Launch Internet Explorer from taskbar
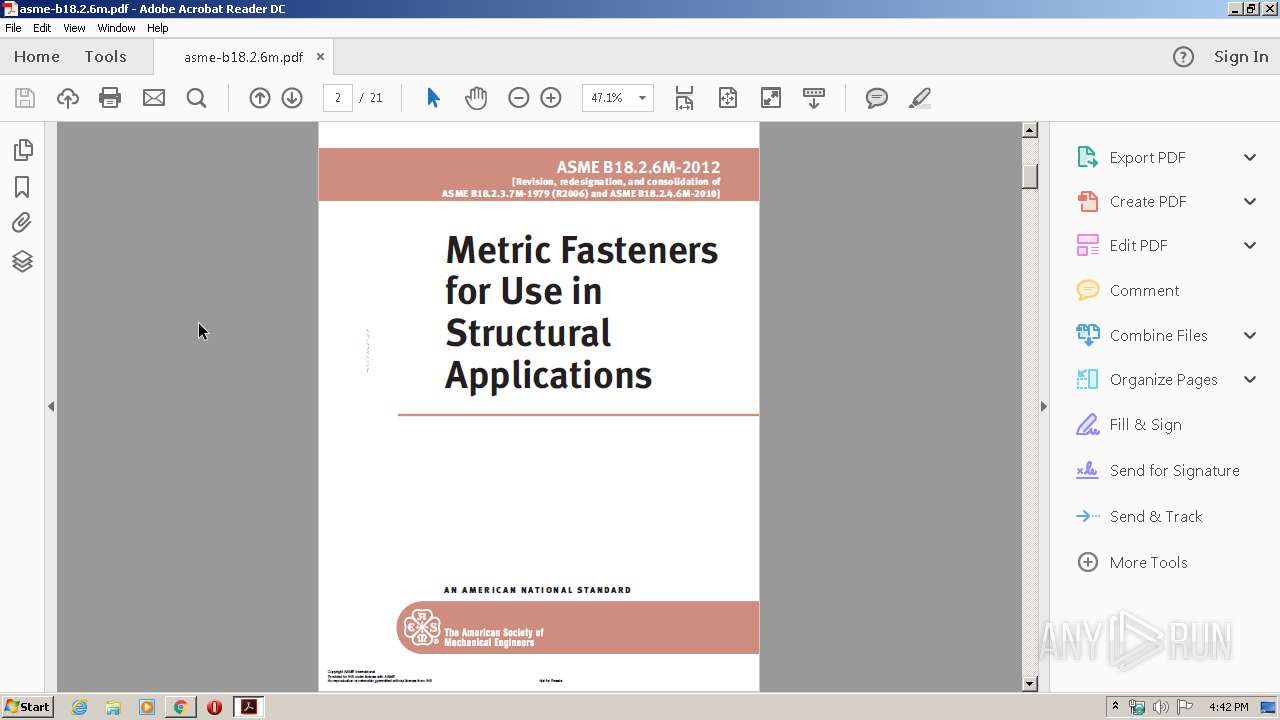Image resolution: width=1280 pixels, height=720 pixels. 79,707
